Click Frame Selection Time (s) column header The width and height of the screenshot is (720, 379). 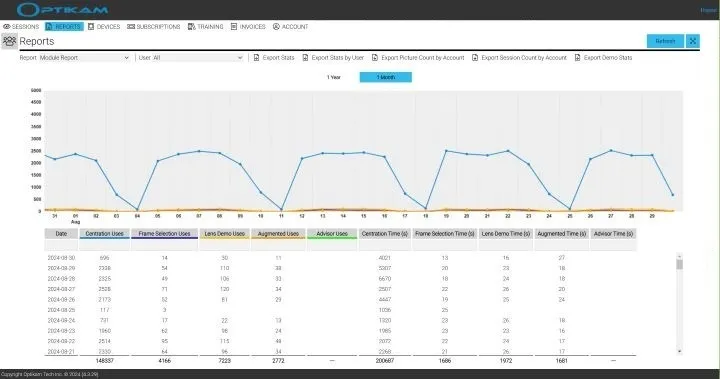pyautogui.click(x=444, y=234)
